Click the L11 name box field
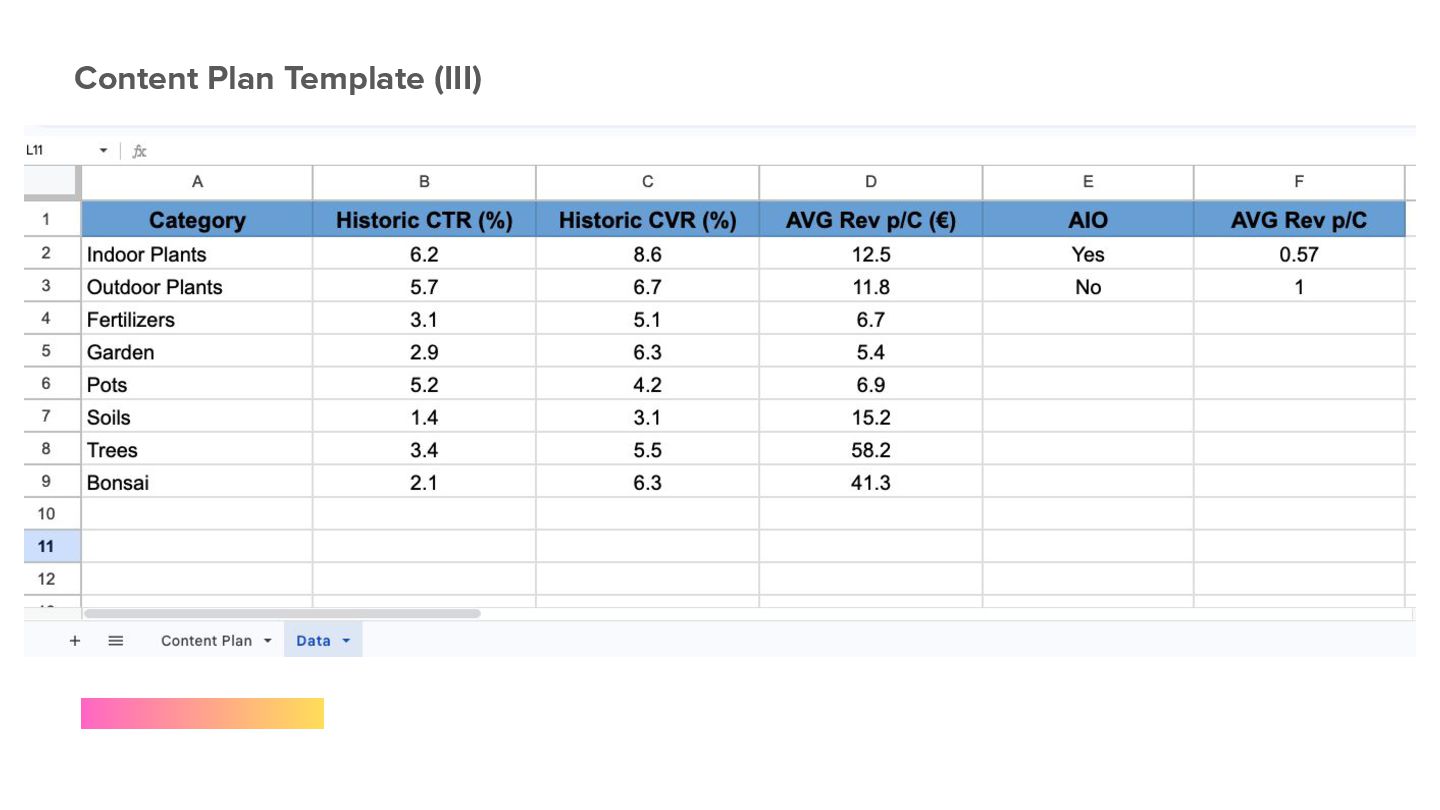 coord(50,150)
